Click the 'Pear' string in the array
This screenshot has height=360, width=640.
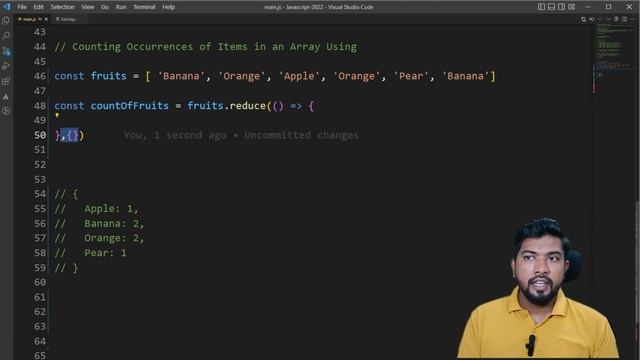[410, 76]
